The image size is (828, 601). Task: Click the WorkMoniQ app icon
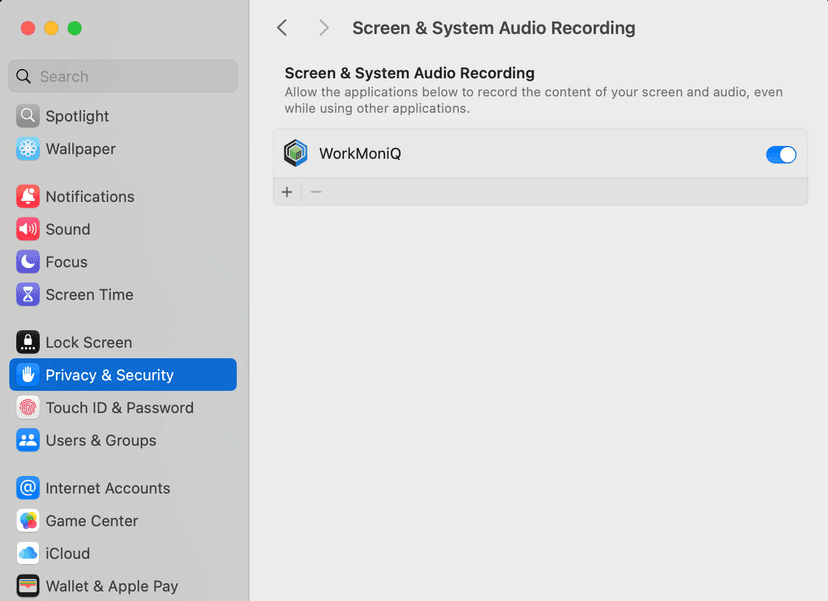[x=296, y=153]
